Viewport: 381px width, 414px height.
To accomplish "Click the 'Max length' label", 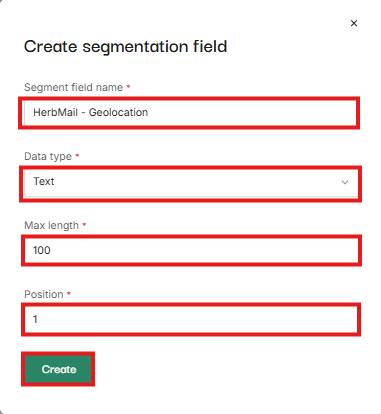I will pos(51,225).
